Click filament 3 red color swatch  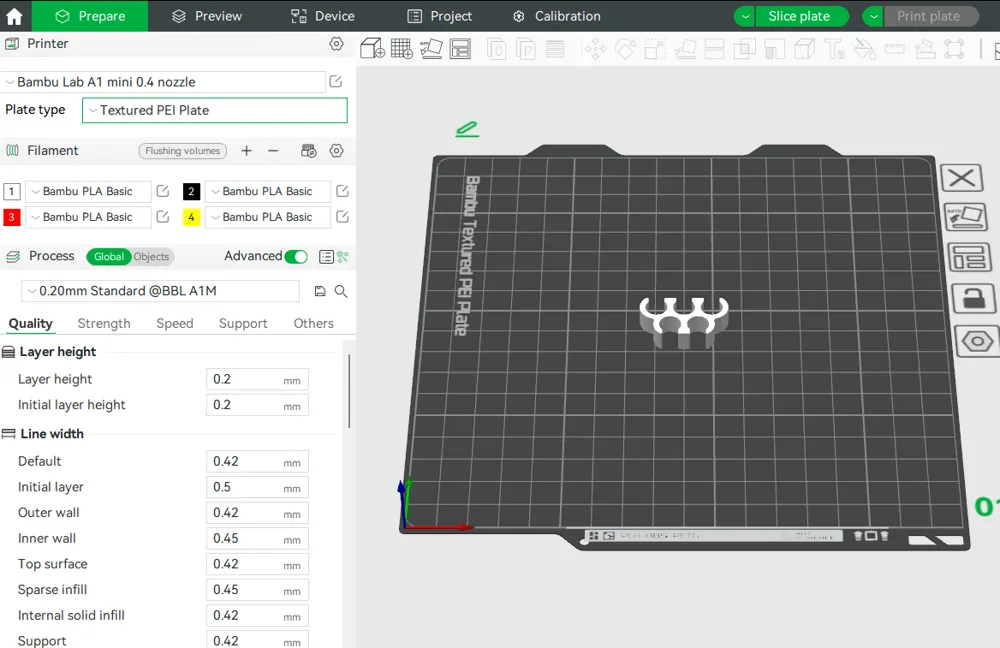click(11, 217)
